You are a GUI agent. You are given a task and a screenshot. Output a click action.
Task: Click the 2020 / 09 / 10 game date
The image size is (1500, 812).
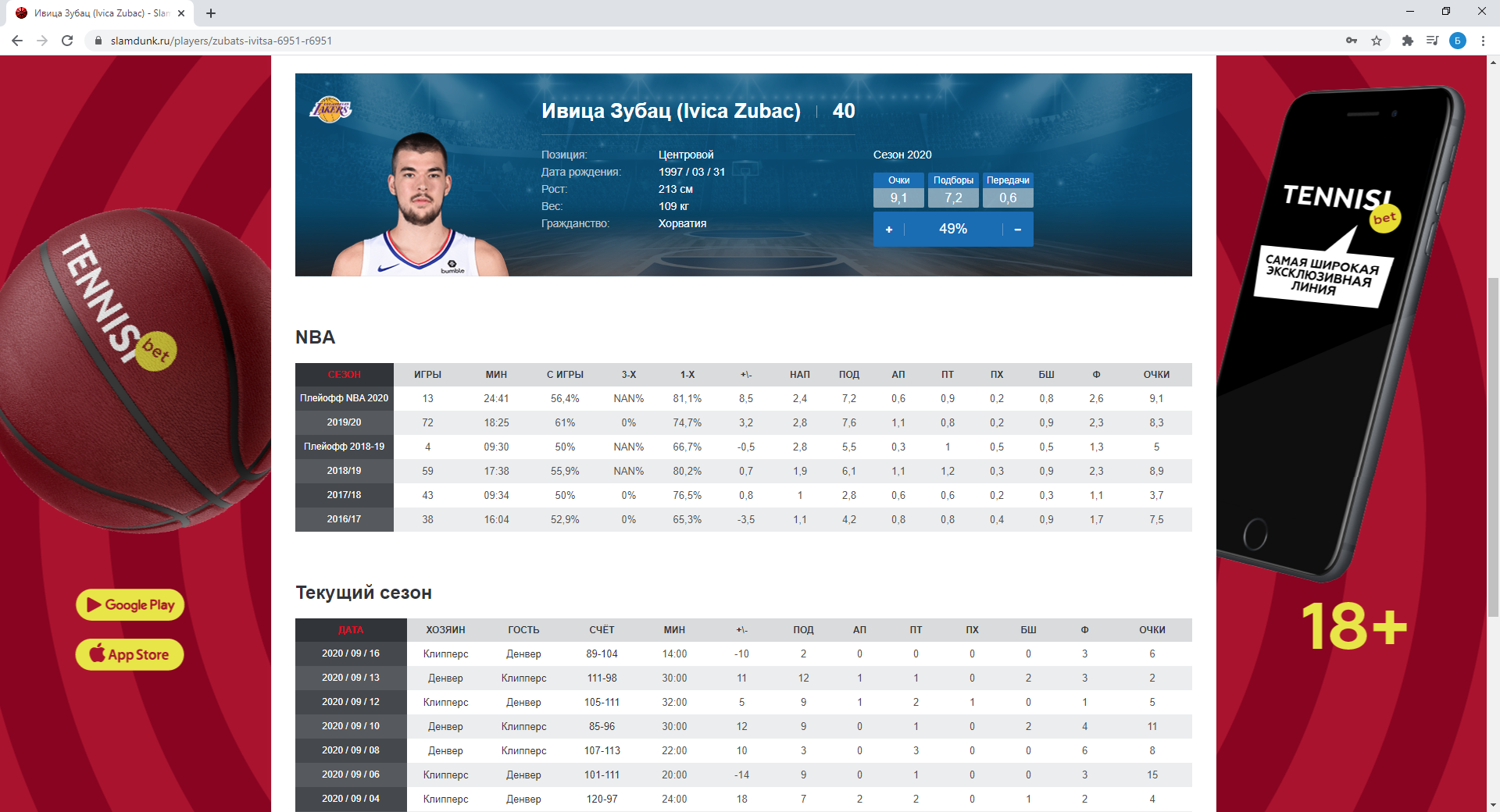point(351,726)
